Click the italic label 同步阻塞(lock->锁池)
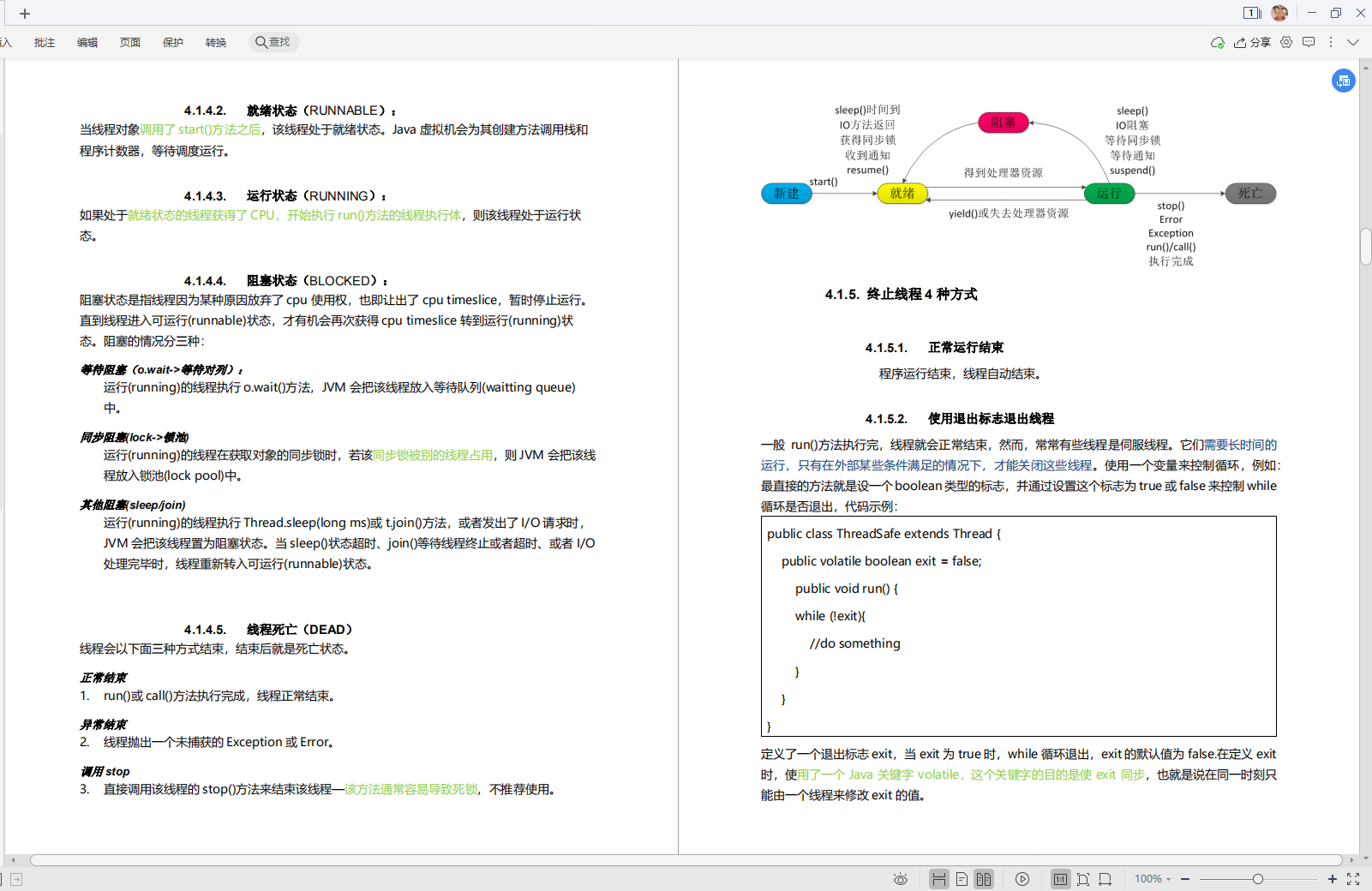Viewport: 1372px width, 891px height. [x=134, y=438]
